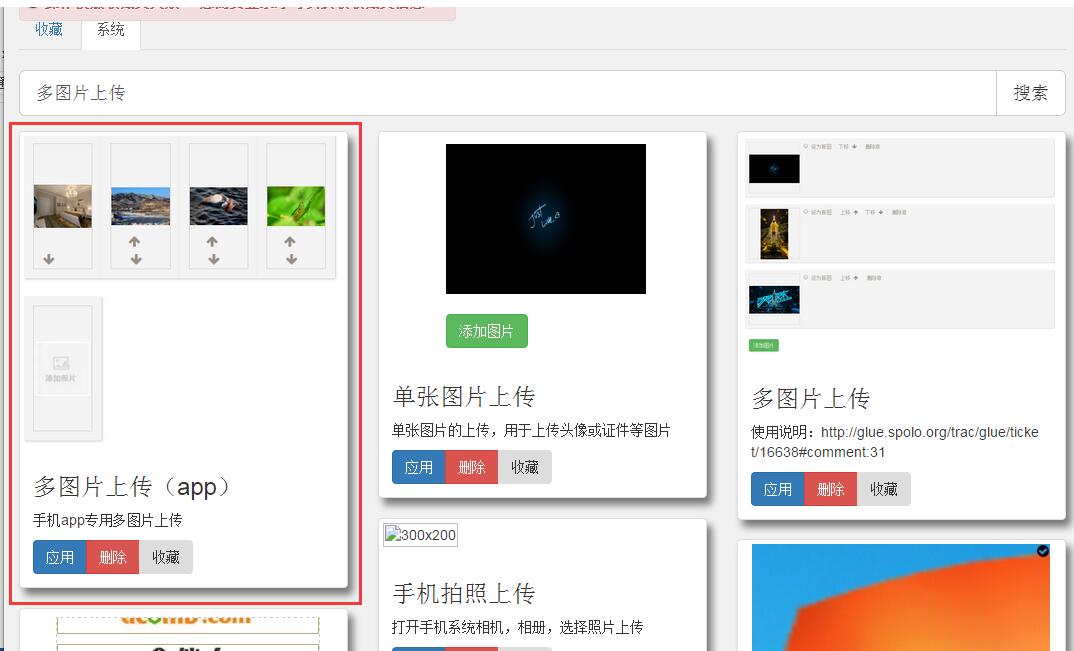Open the blue neon sign thumbnail
The width and height of the screenshot is (1074, 651).
(774, 299)
